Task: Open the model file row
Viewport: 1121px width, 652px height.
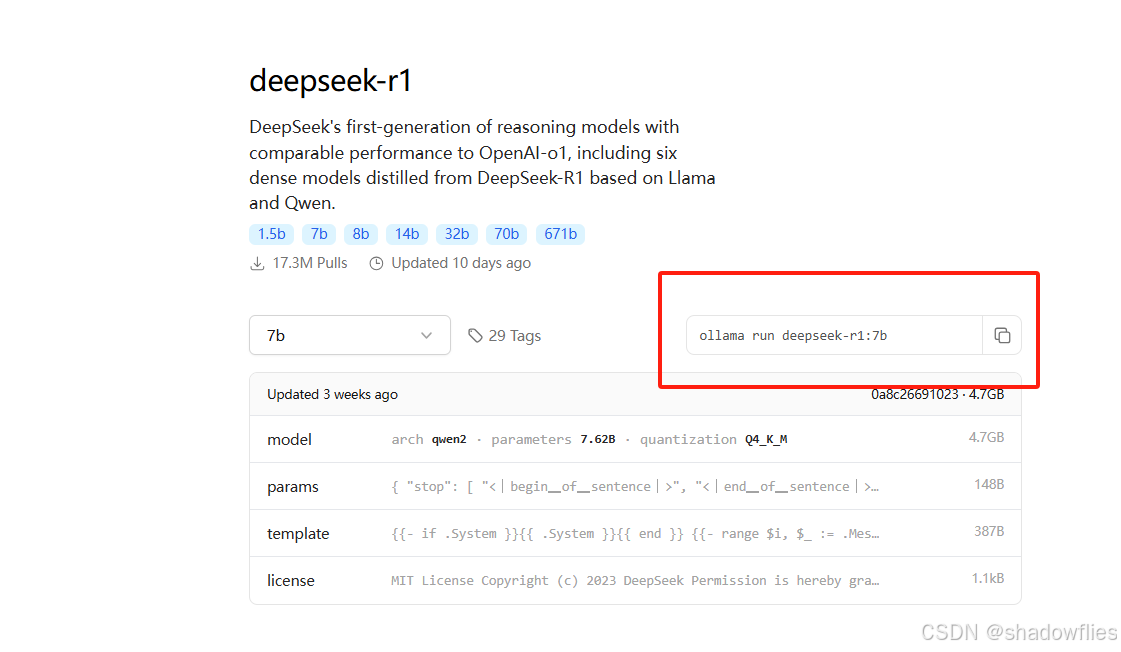Action: [x=635, y=439]
